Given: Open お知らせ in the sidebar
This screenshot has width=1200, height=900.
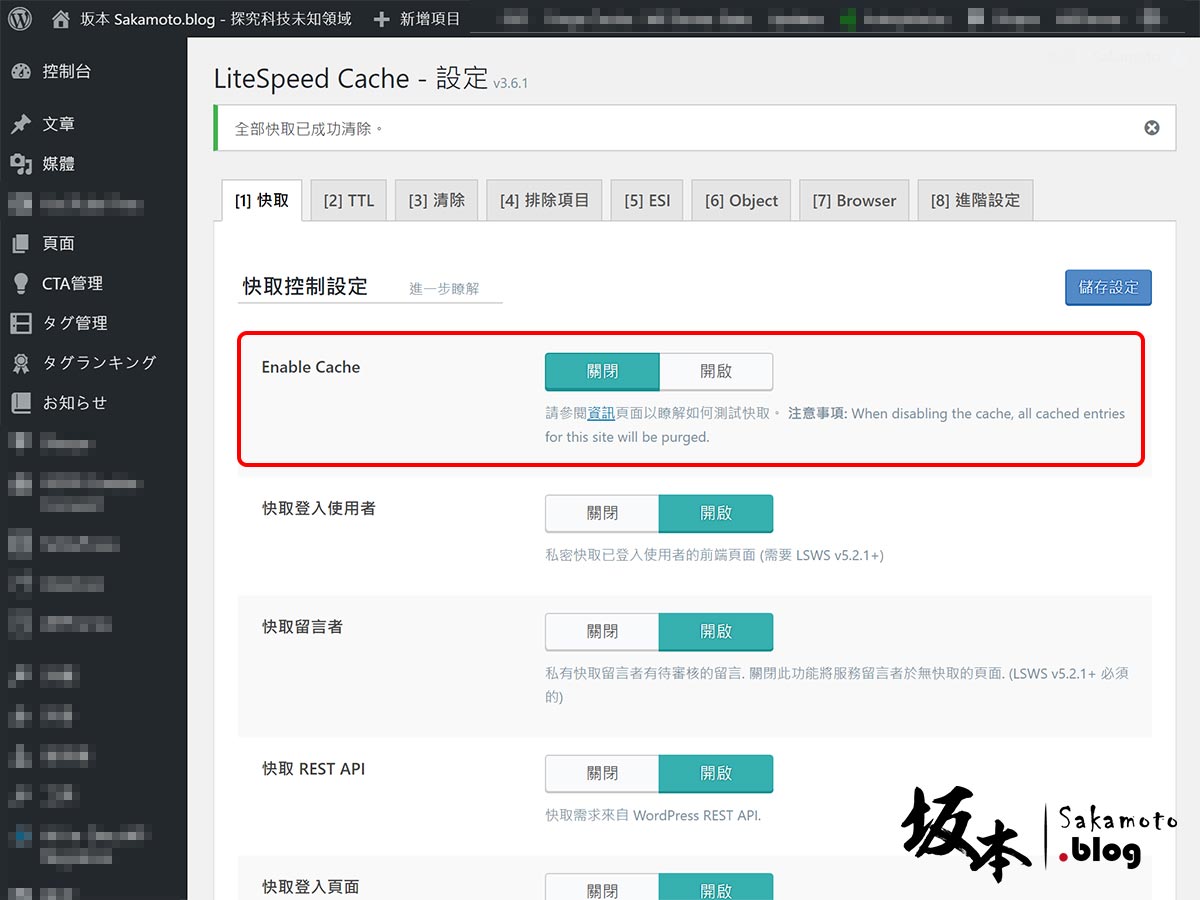Looking at the screenshot, I should [x=75, y=403].
